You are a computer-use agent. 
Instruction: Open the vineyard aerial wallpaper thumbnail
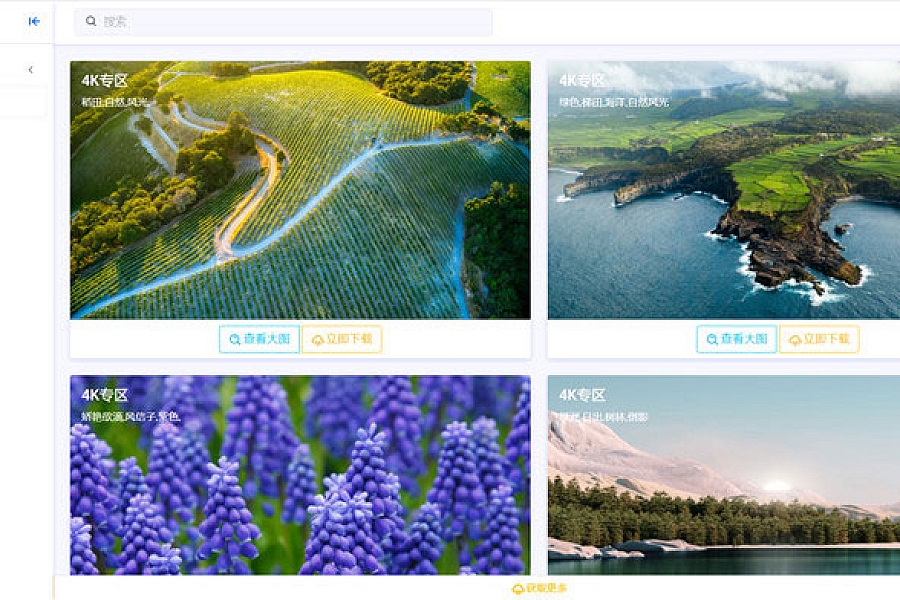(x=300, y=190)
